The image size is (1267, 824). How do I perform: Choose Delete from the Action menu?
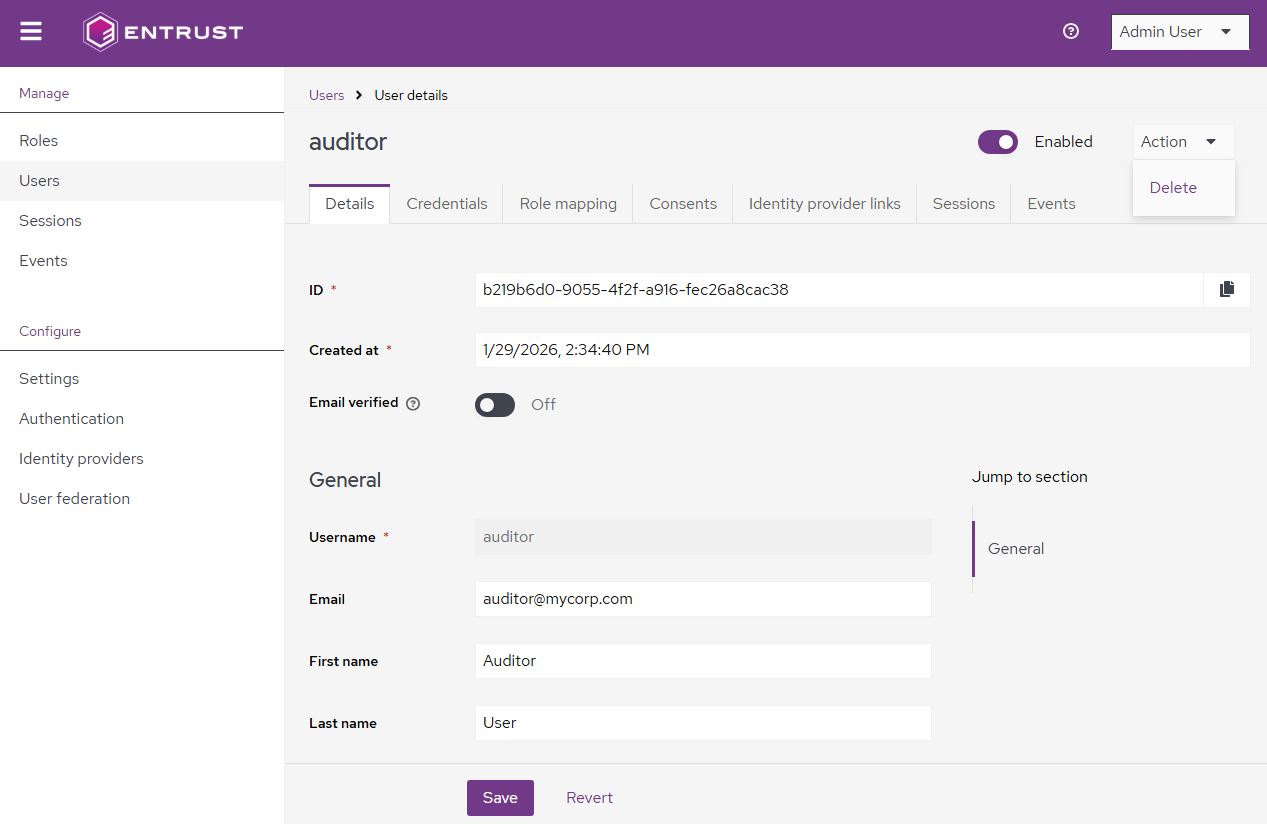pyautogui.click(x=1173, y=188)
